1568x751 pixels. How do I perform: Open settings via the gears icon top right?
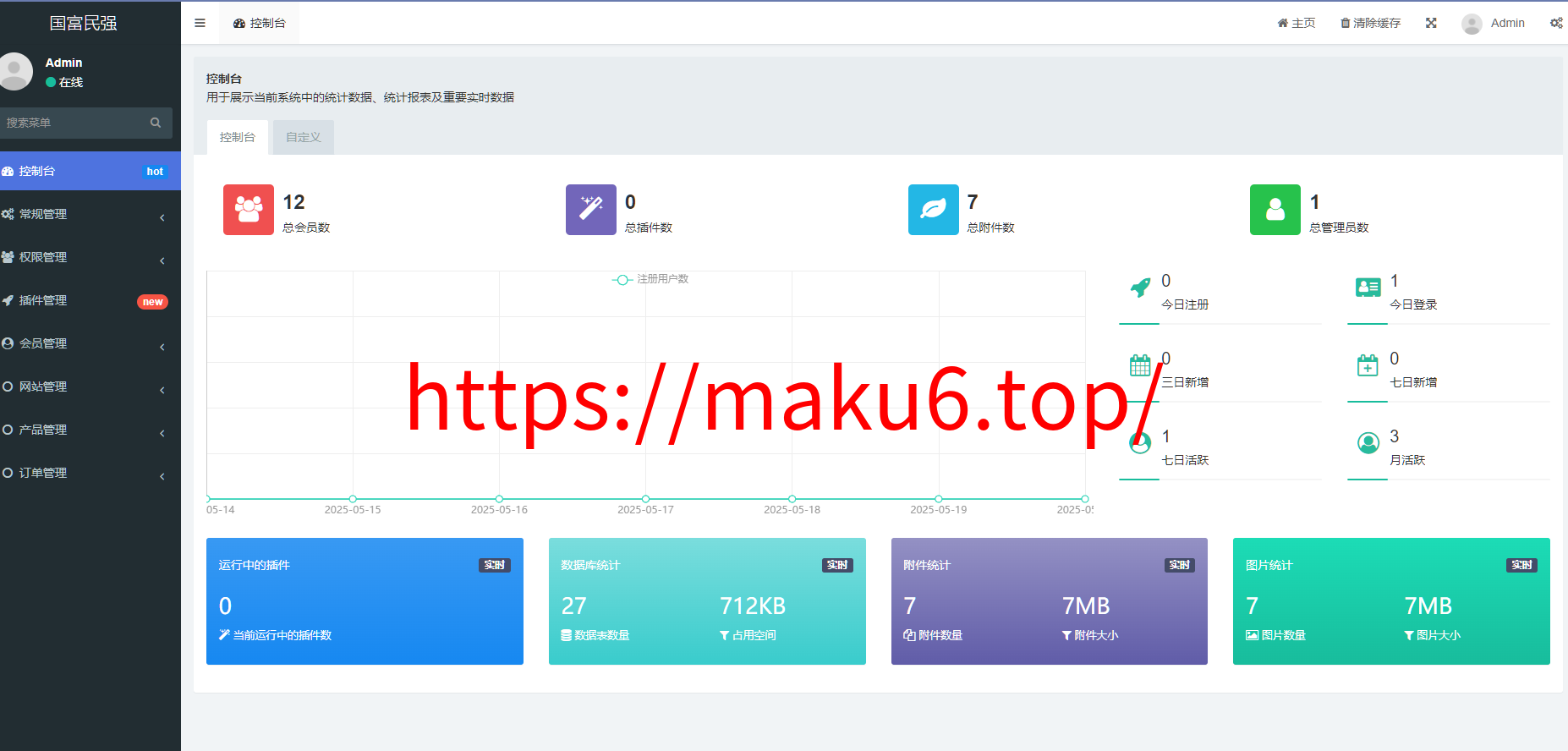click(1556, 23)
